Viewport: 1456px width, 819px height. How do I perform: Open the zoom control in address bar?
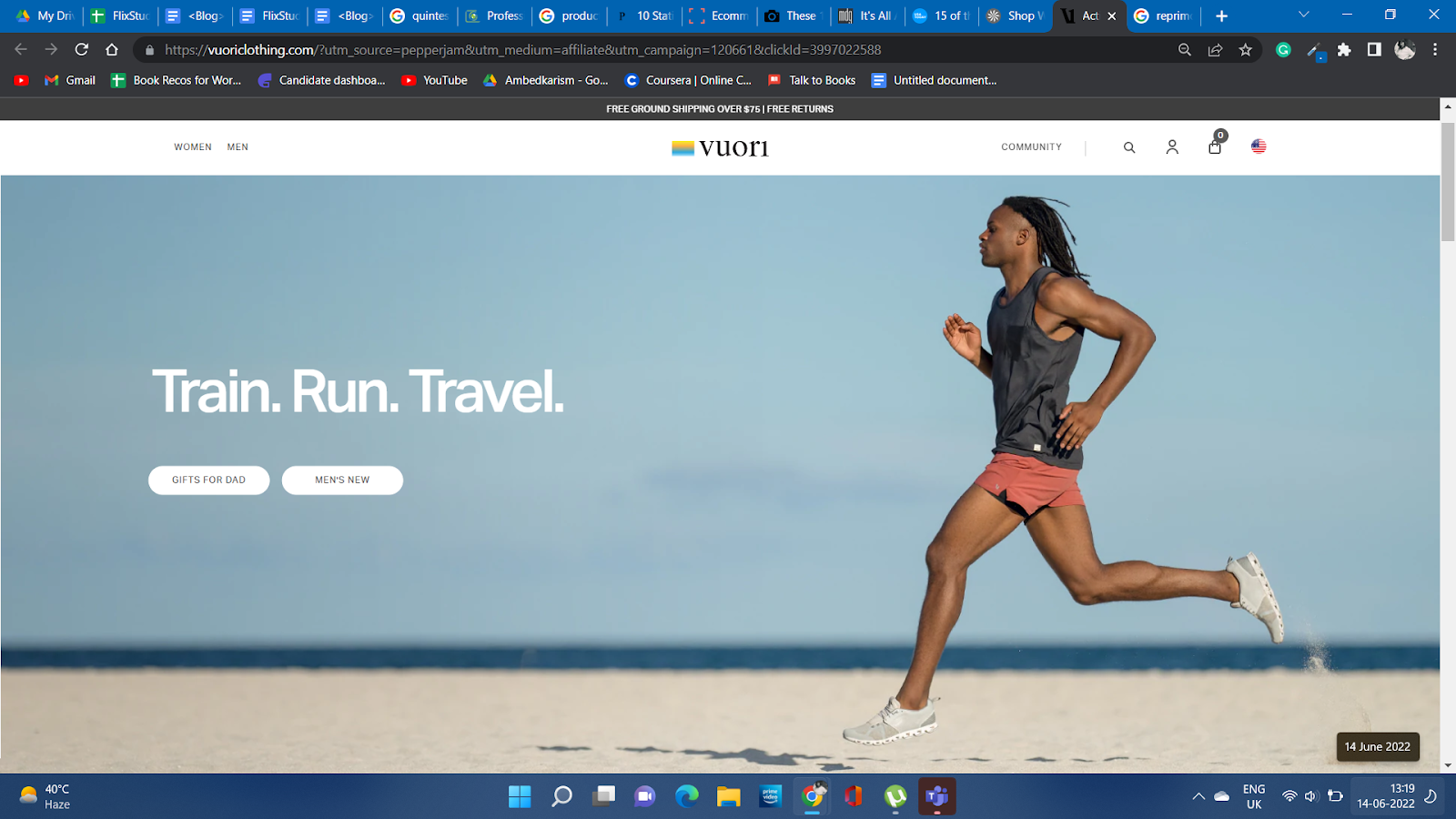(x=1185, y=50)
